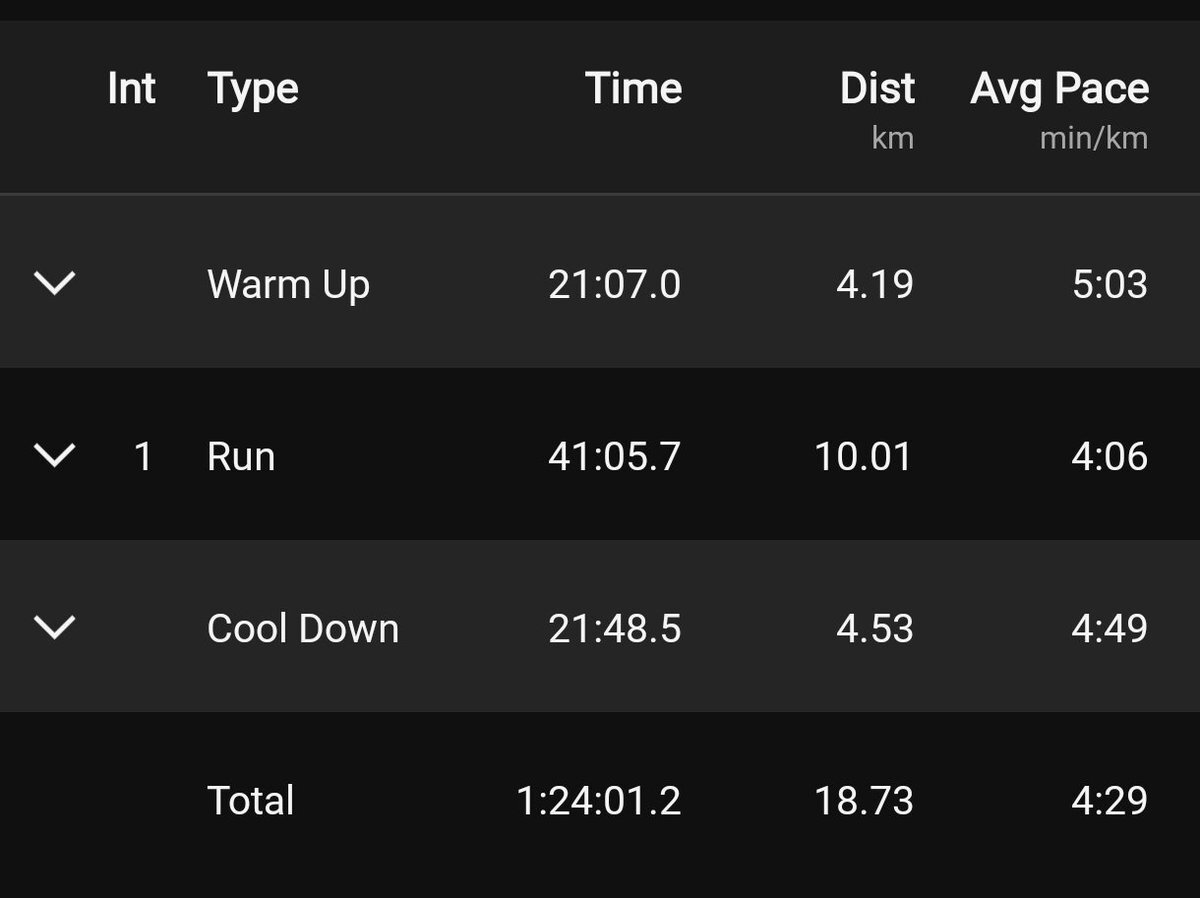Click interval number 1 in Run row
The image size is (1200, 898).
coord(143,457)
